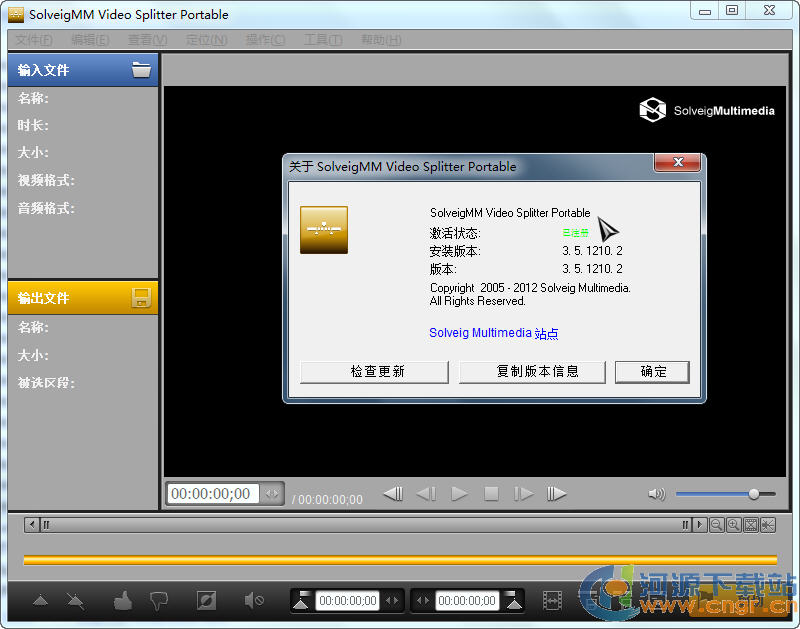800x629 pixels.
Task: Click the open input file folder icon
Action: [141, 70]
